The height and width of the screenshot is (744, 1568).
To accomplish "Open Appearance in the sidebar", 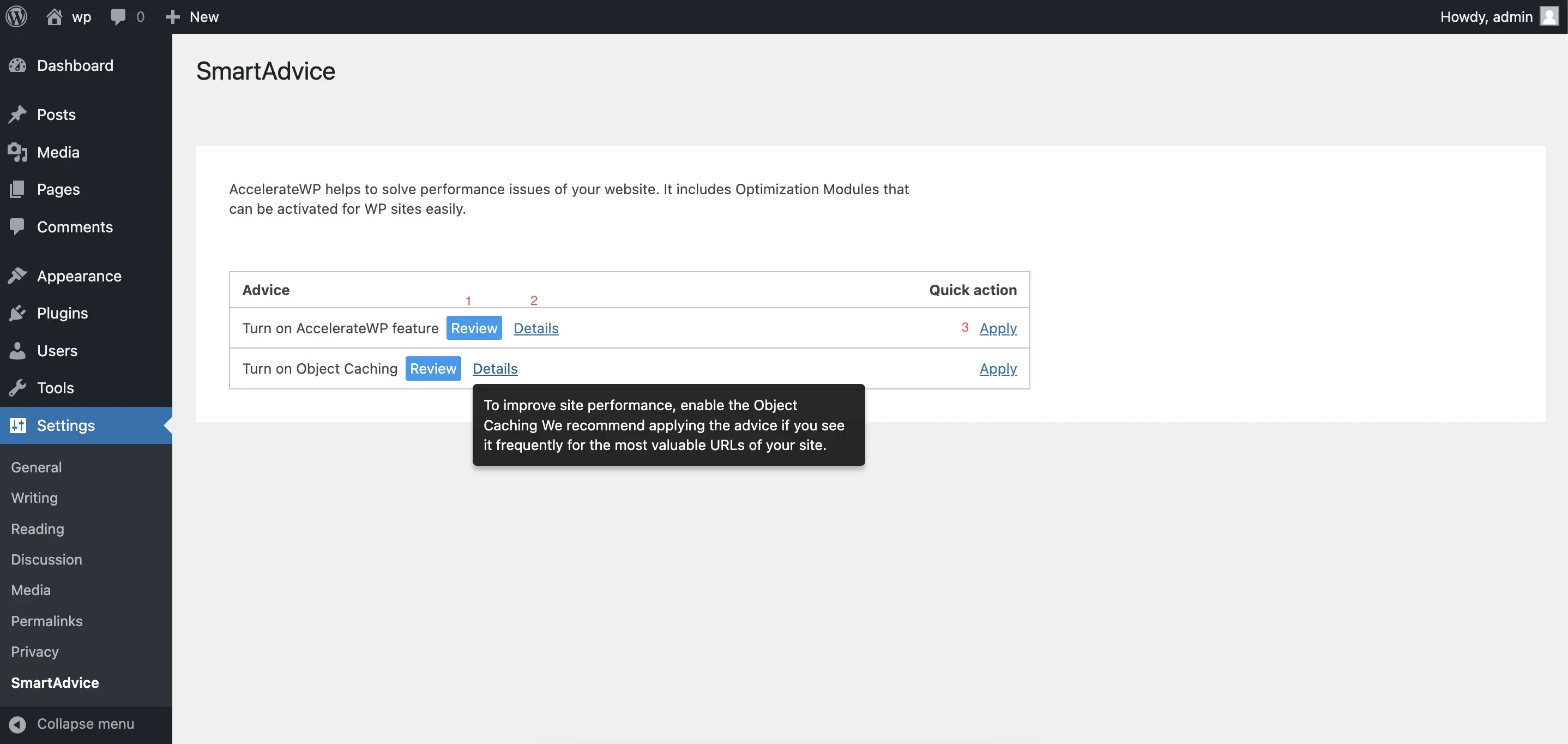I will (79, 276).
